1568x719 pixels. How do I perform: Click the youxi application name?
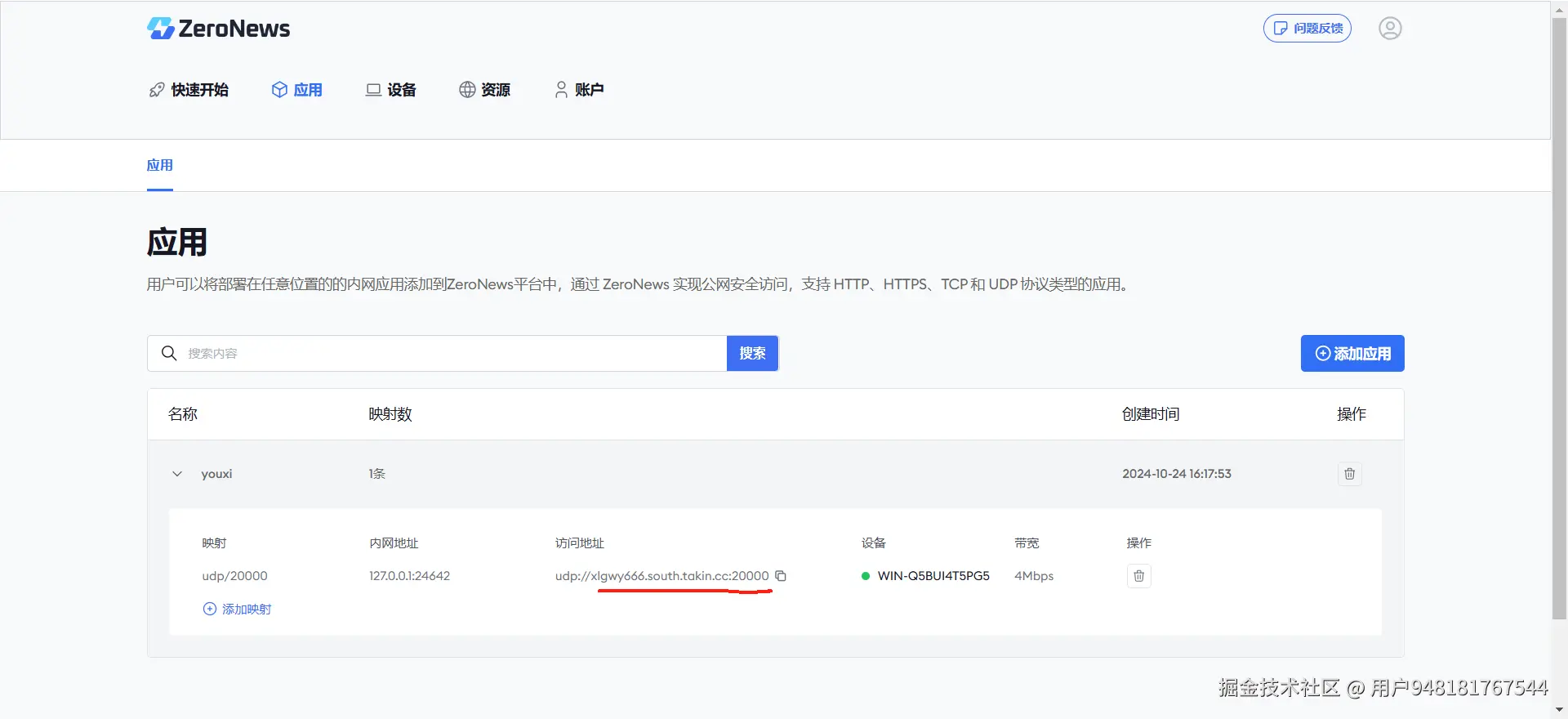[217, 474]
